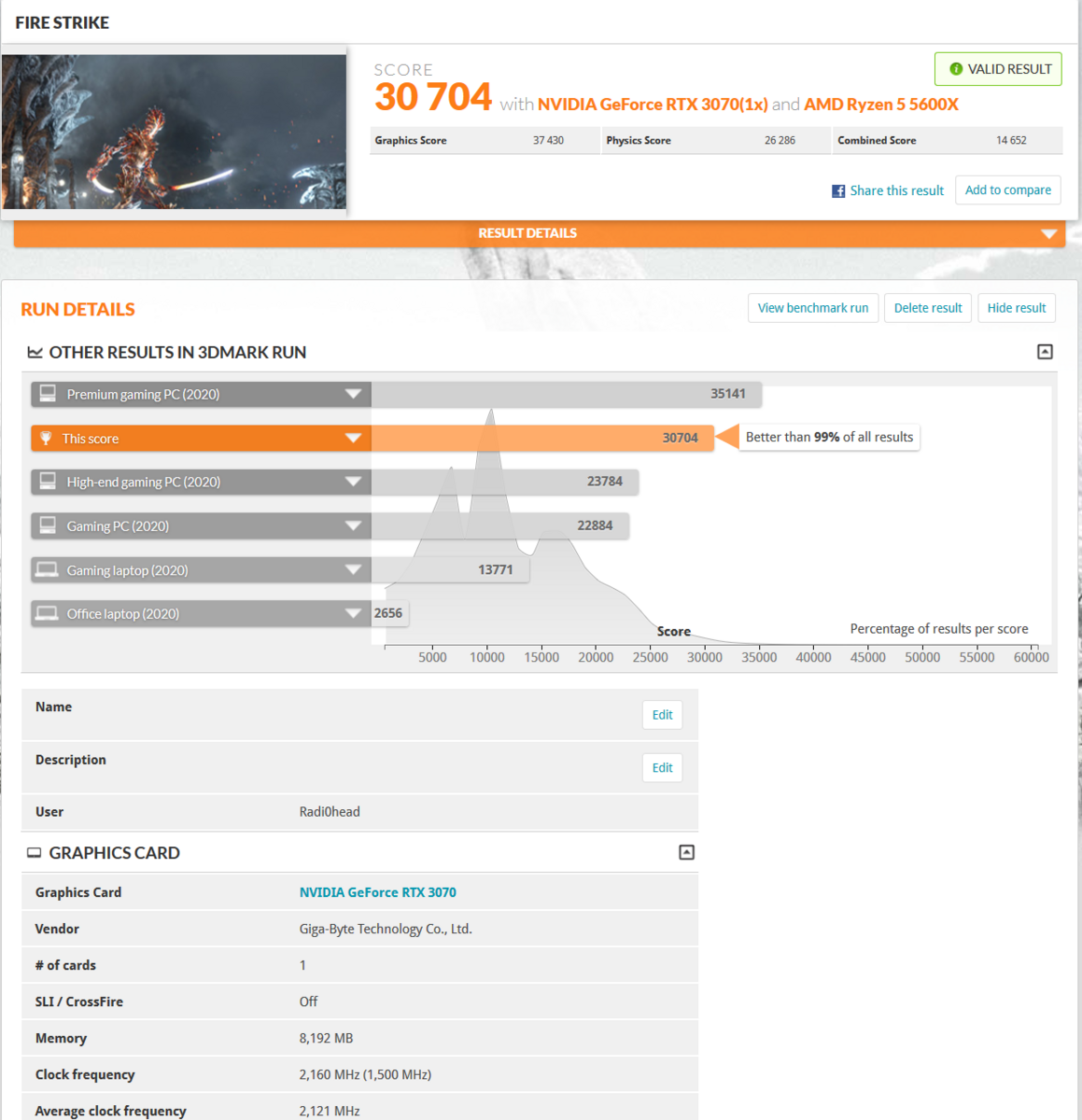Screen dimensions: 1082x1120
Task: Click the Memory value 8,192 MB
Action: [x=326, y=1038]
